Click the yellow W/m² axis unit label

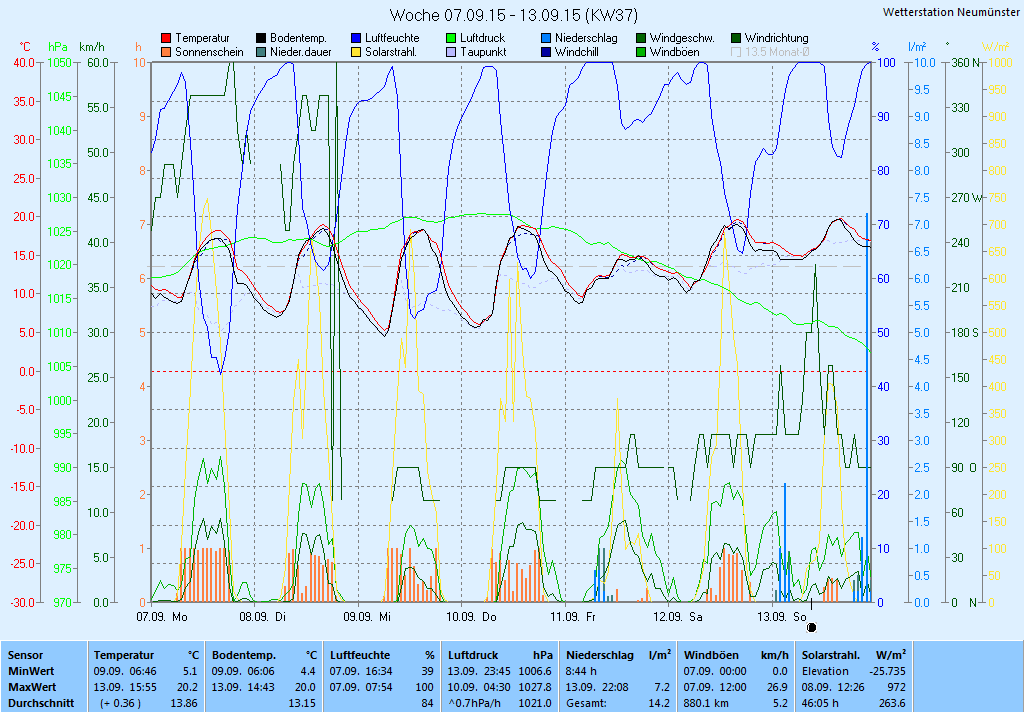pos(996,47)
